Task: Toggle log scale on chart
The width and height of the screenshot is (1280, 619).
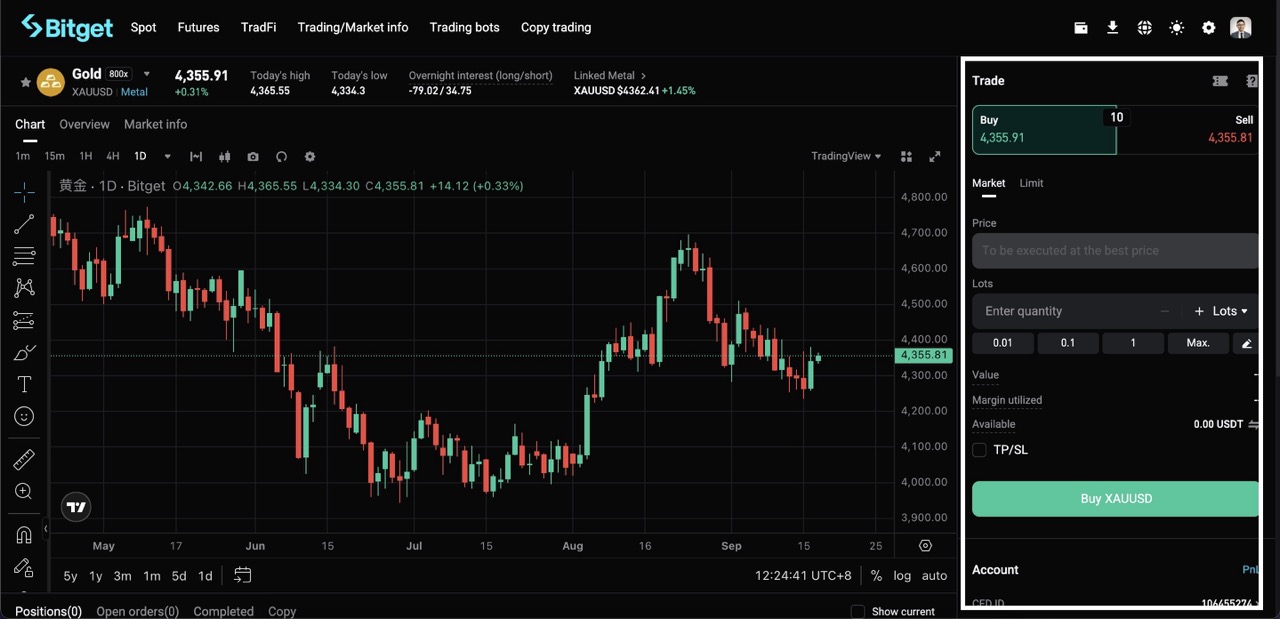Action: click(902, 575)
